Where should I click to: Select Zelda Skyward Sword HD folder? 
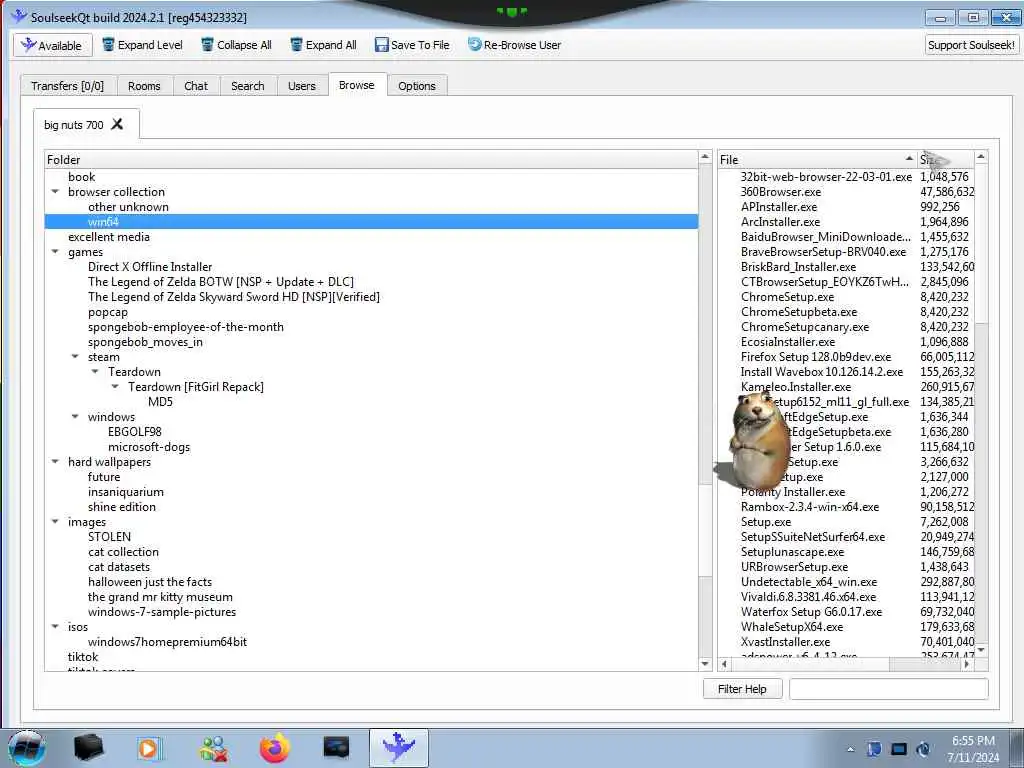(234, 297)
